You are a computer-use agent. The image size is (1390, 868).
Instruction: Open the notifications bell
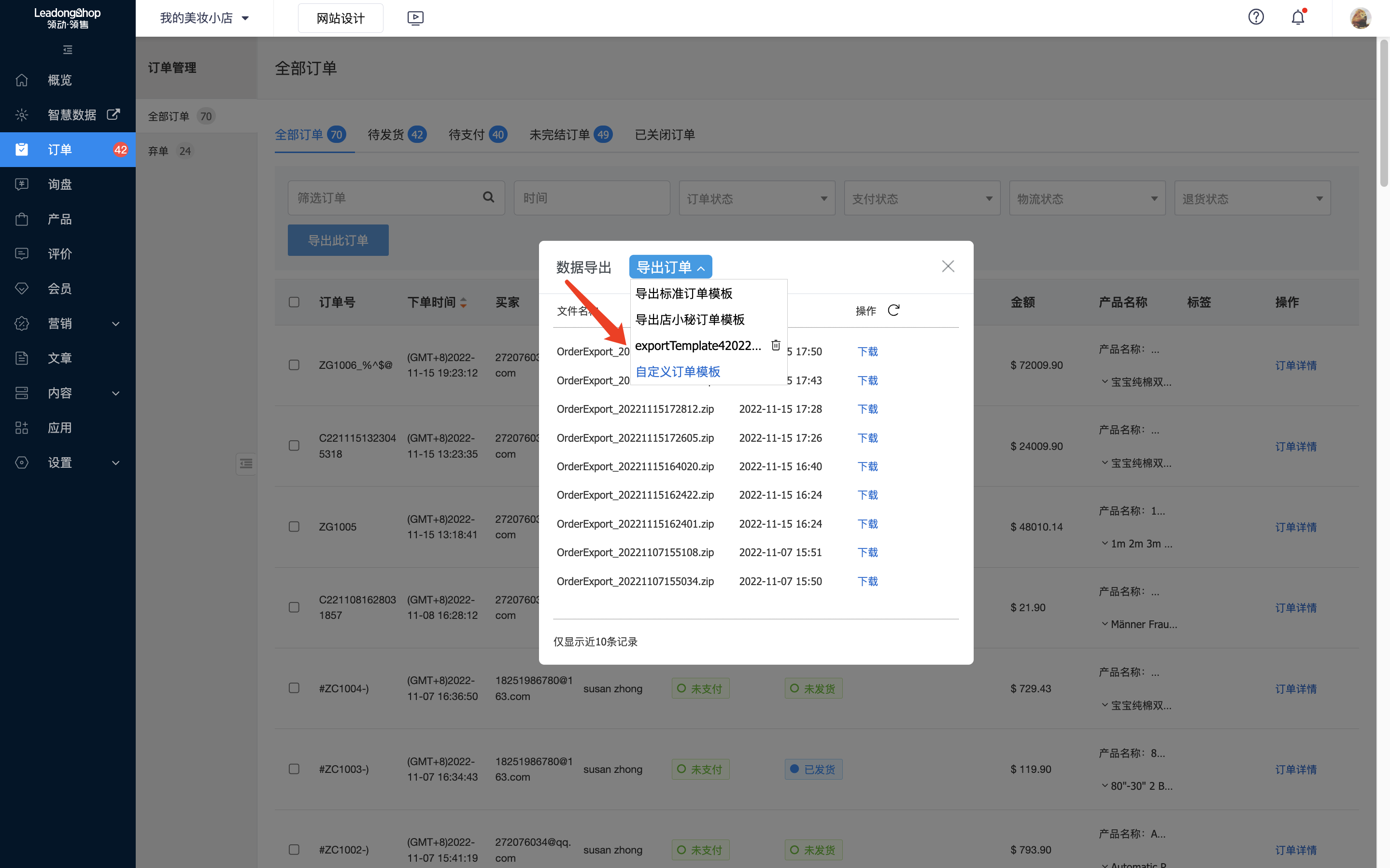(x=1298, y=17)
